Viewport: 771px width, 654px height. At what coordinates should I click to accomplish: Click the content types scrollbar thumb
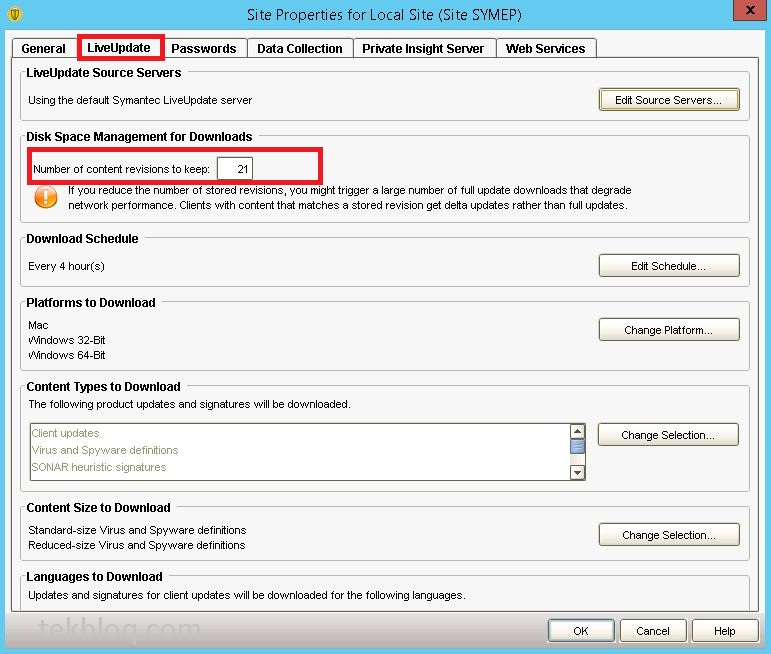[x=577, y=446]
